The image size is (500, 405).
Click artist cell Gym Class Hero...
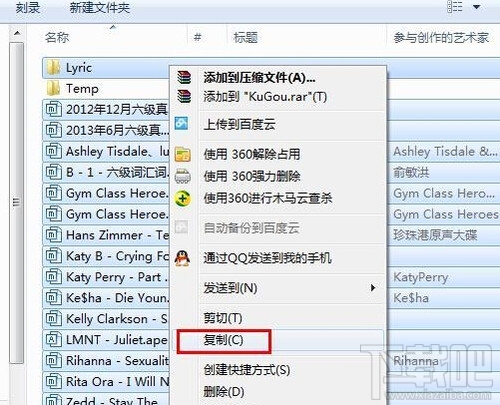click(444, 193)
